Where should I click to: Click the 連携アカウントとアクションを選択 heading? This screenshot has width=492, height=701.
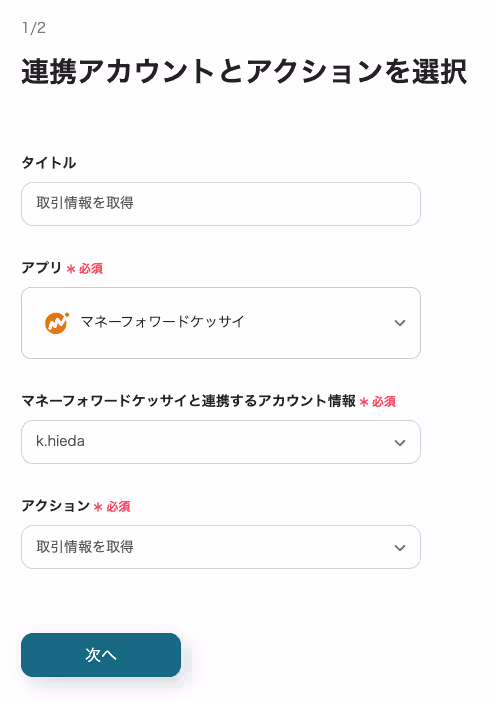tap(244, 72)
